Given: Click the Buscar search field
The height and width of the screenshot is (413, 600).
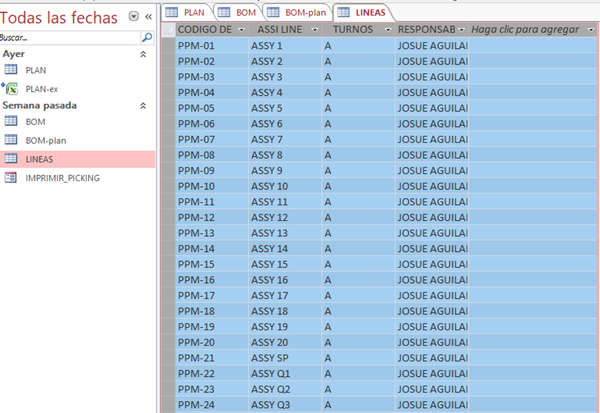Looking at the screenshot, I should point(70,37).
